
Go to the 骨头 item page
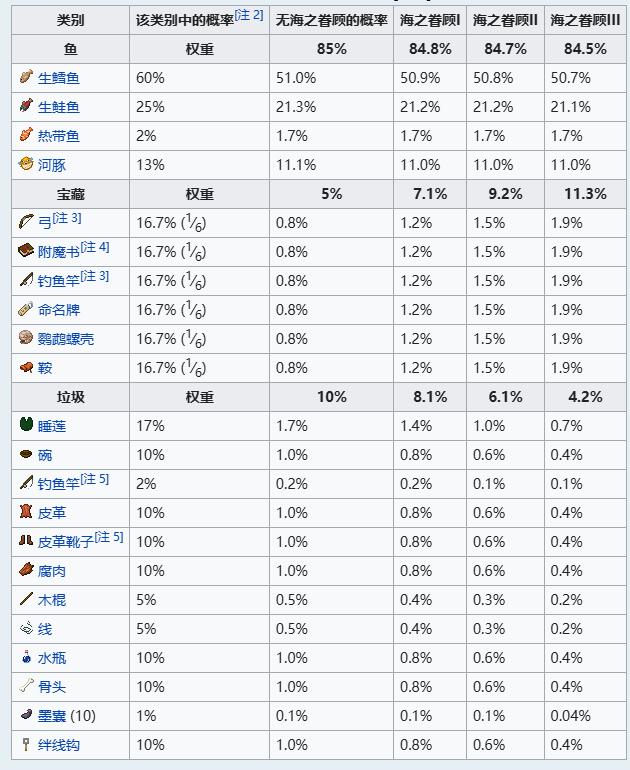click(52, 687)
